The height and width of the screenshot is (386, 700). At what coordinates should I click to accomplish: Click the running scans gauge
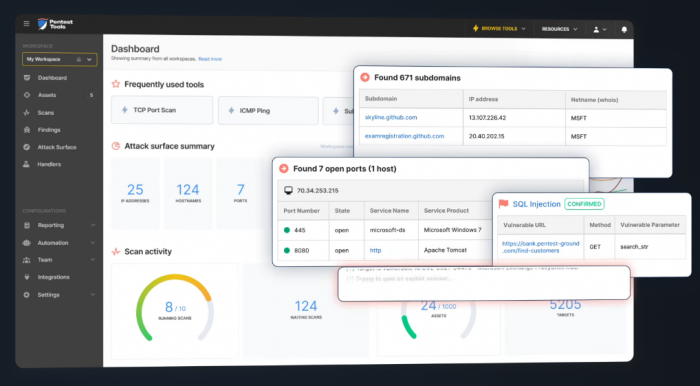[x=175, y=307]
